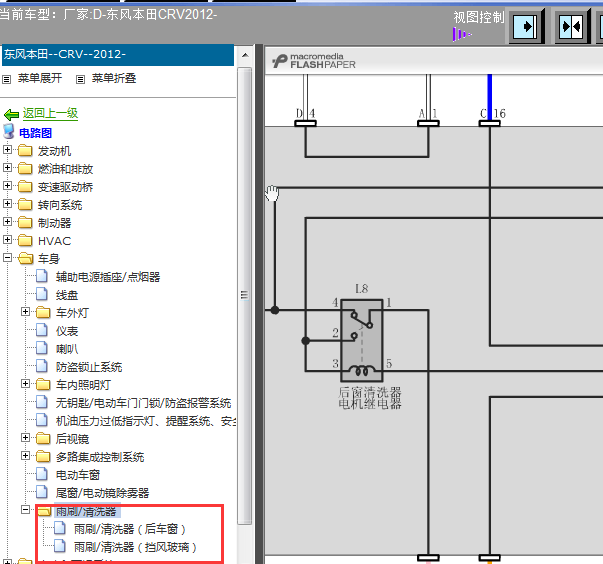The width and height of the screenshot is (603, 564).
Task: Click the 燃油和排放 folder icon
Action: coord(25,168)
